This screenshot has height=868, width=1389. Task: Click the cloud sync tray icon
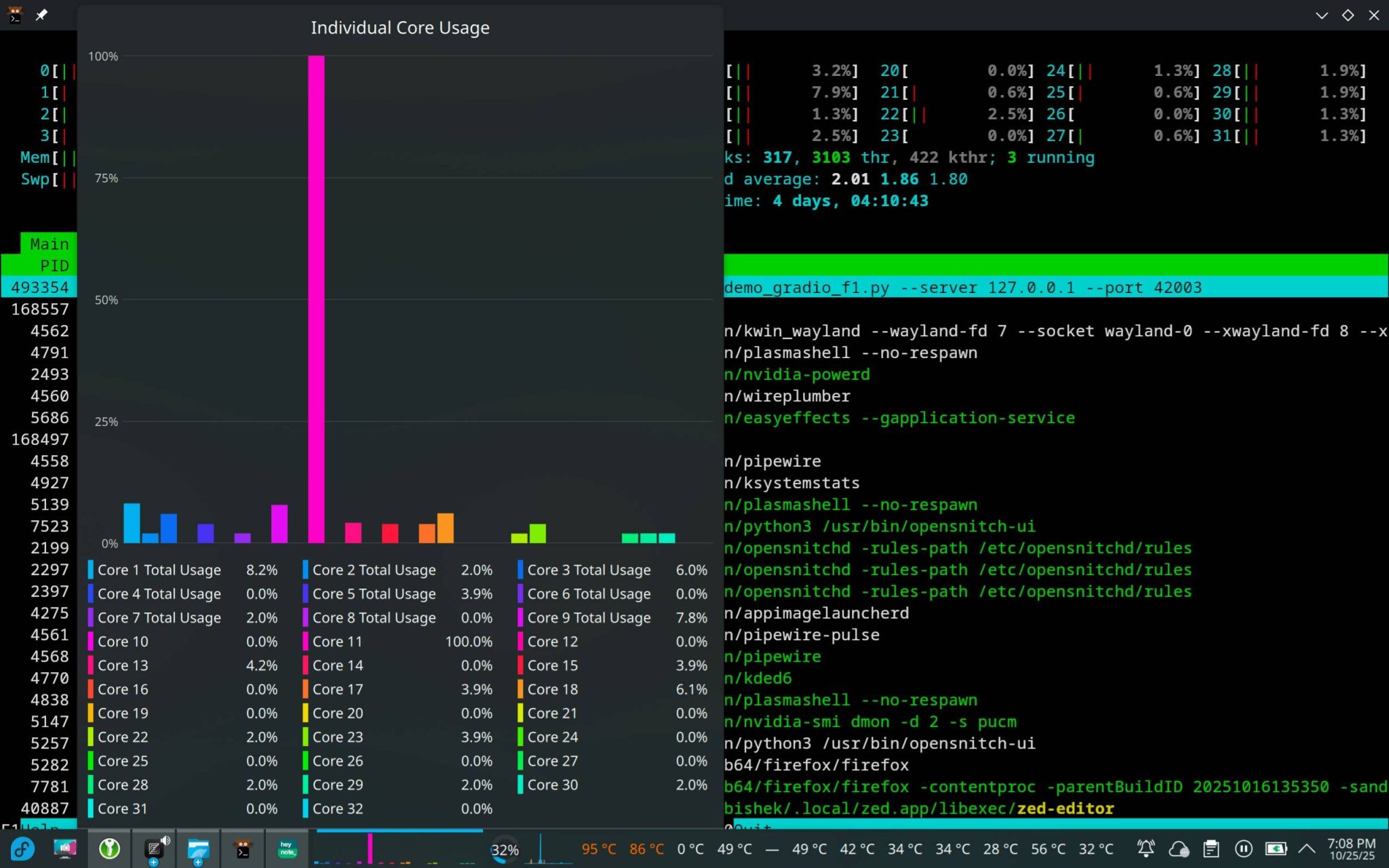click(x=1179, y=848)
